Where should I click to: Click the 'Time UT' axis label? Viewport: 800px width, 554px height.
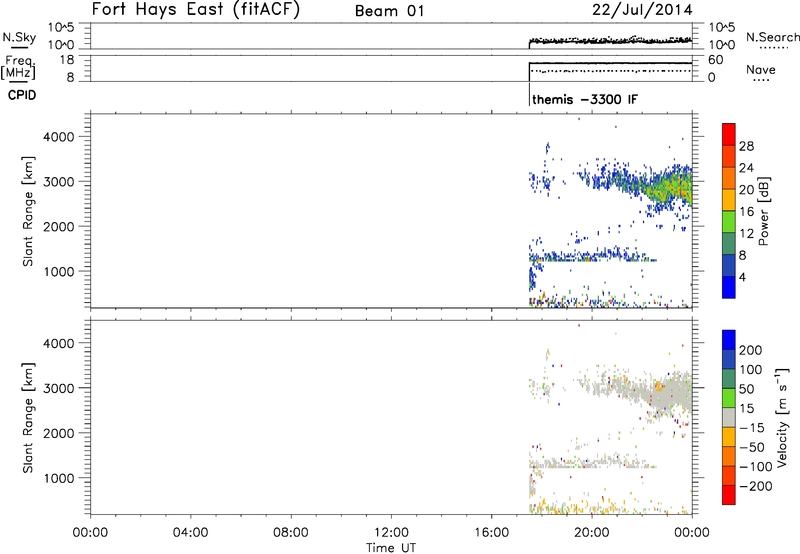click(x=391, y=547)
